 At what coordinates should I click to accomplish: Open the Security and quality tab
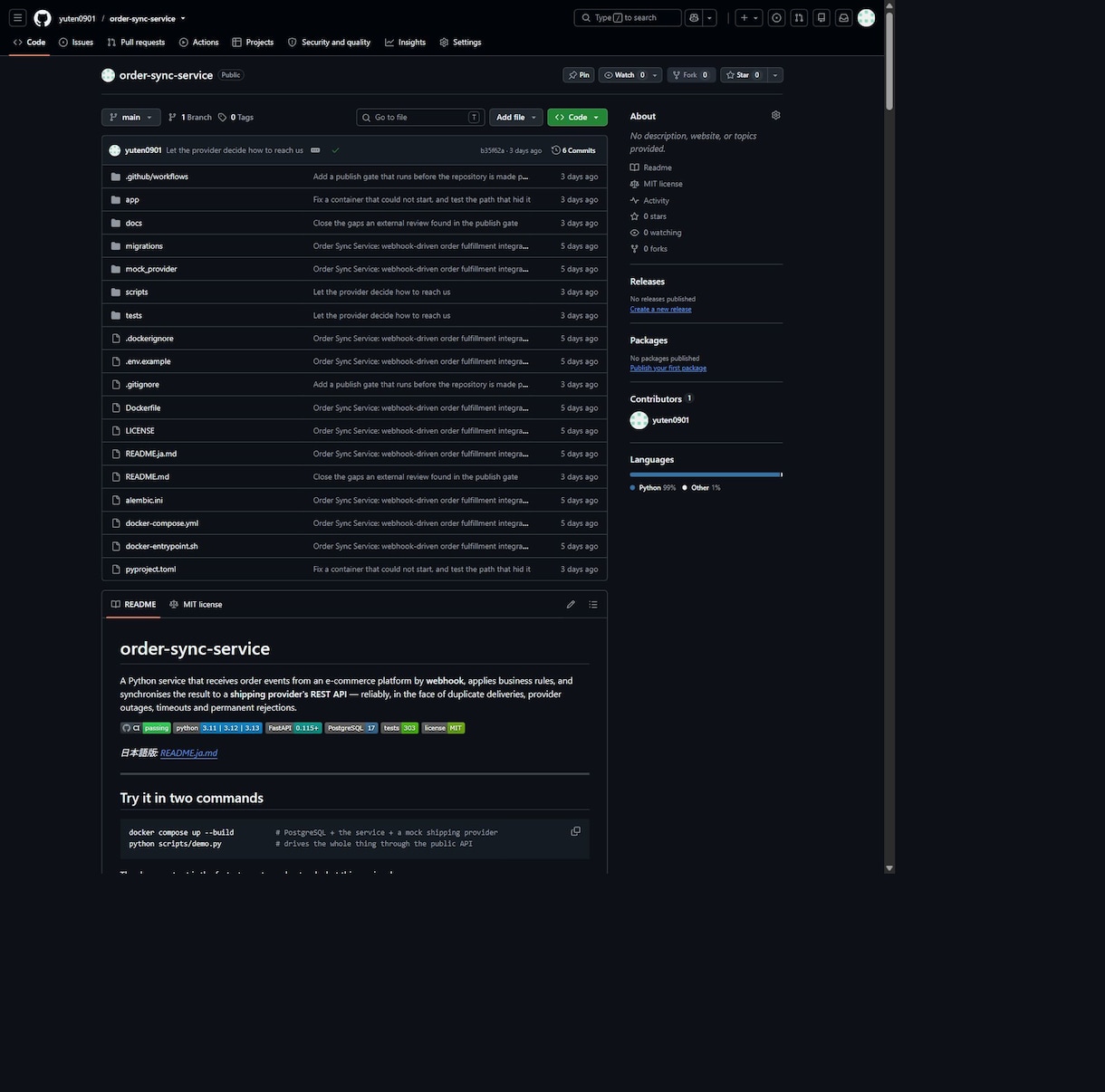pos(329,43)
